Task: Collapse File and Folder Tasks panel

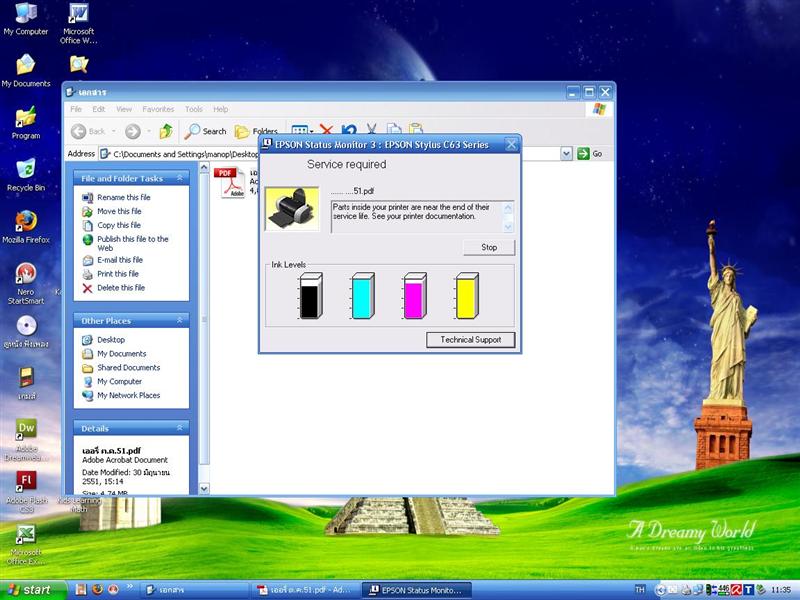Action: coord(180,178)
